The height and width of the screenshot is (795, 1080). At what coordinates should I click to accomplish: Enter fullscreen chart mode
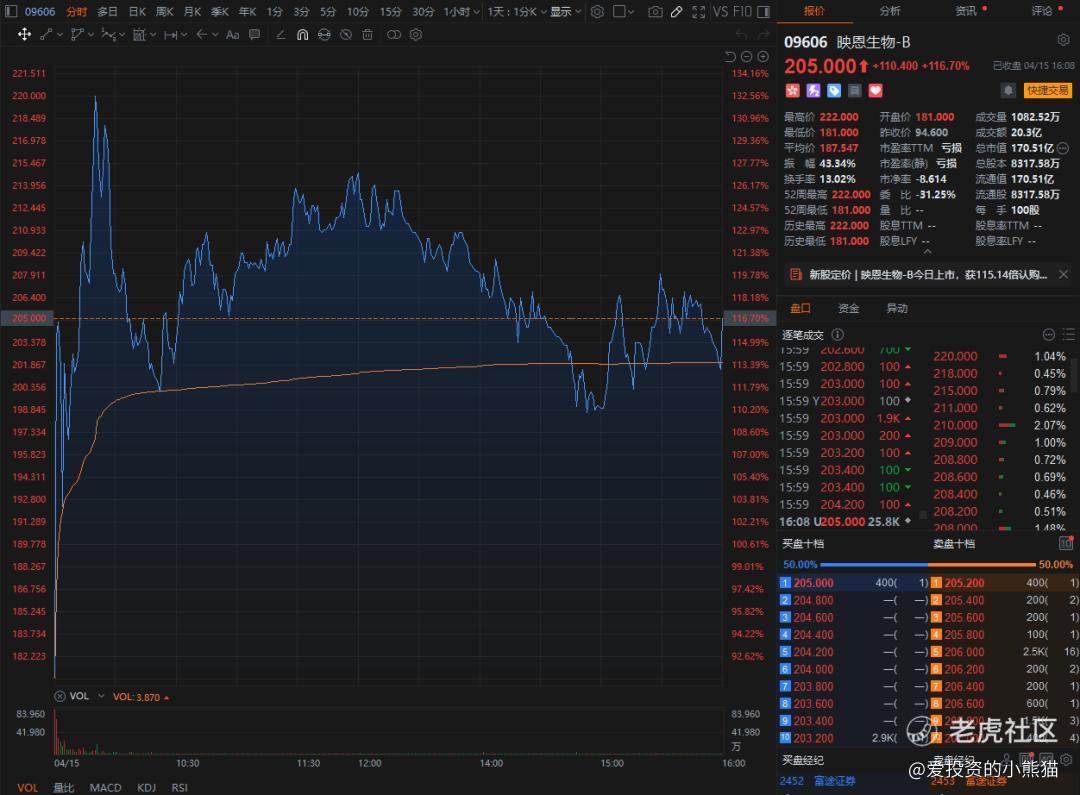[698, 12]
